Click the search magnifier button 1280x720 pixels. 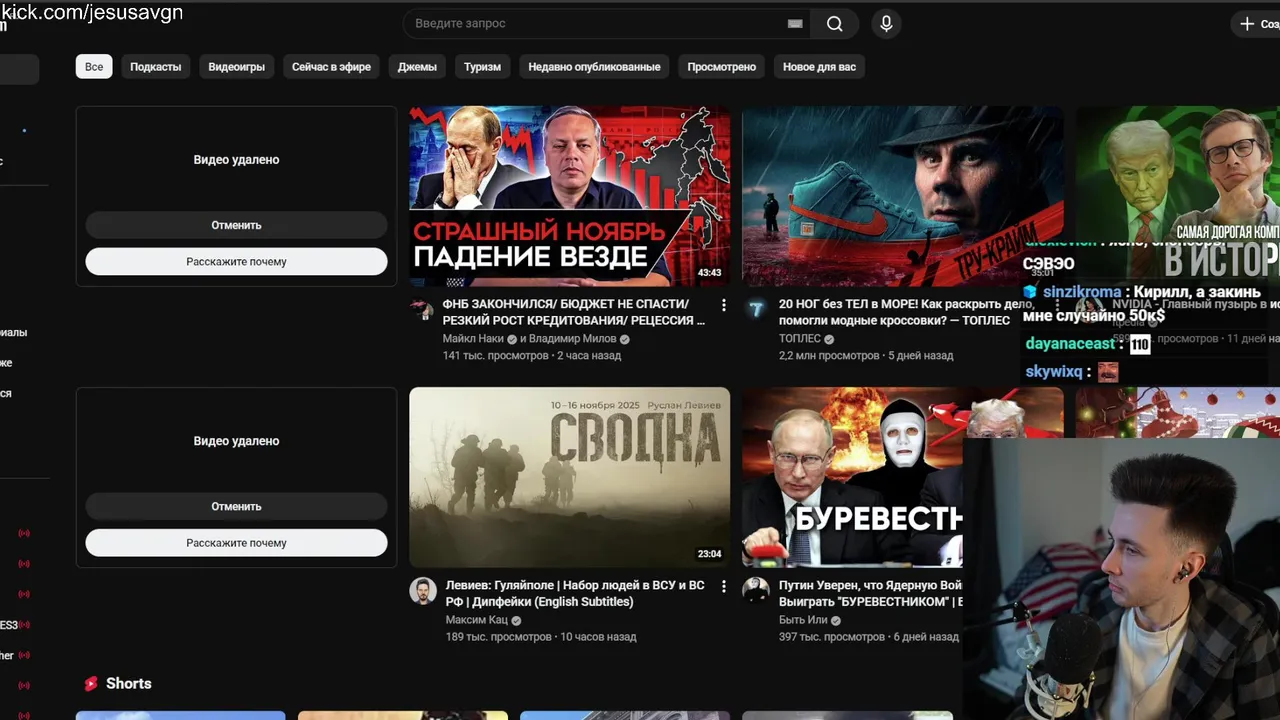(835, 24)
